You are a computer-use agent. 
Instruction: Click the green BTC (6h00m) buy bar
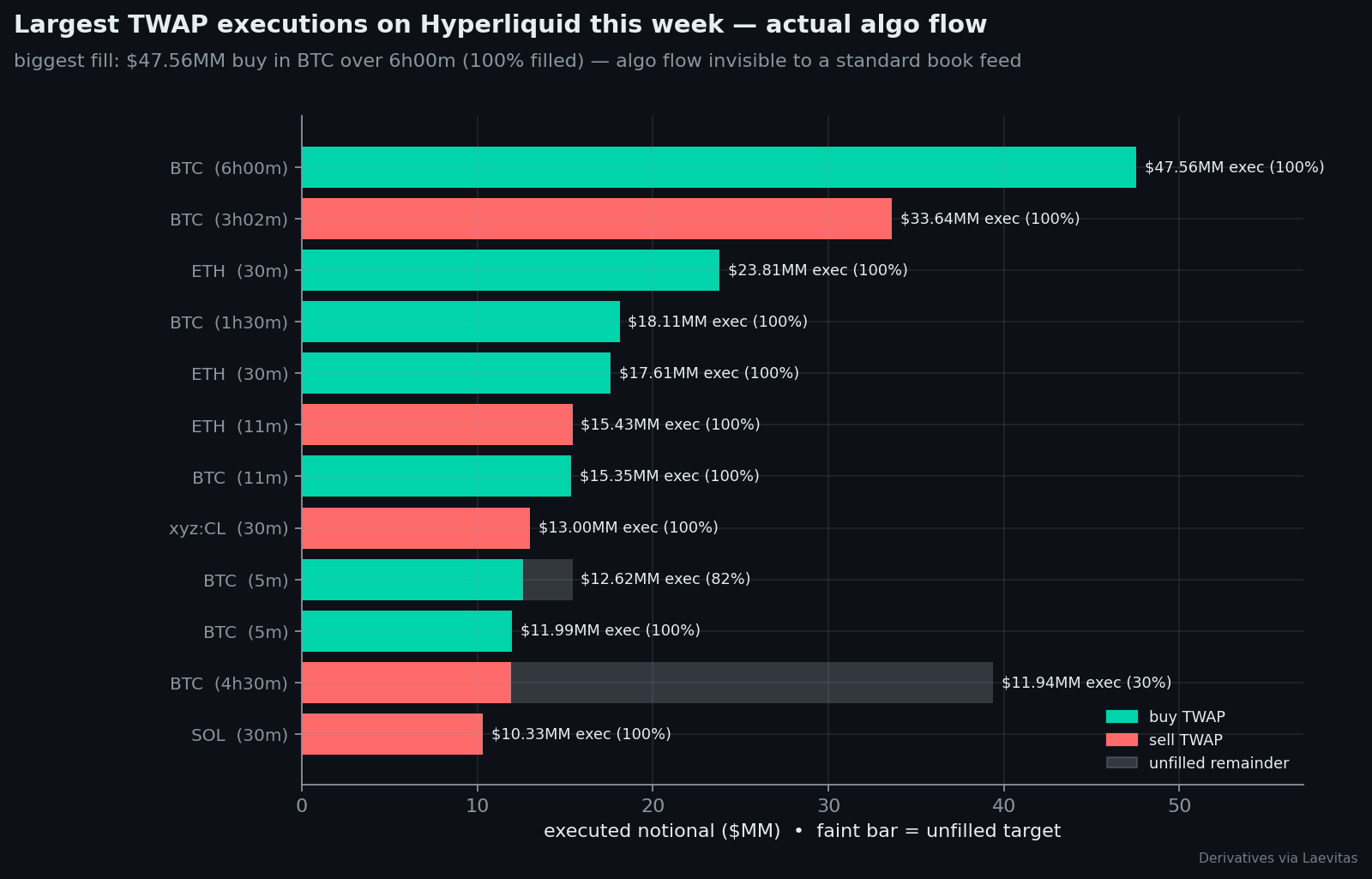click(x=719, y=167)
